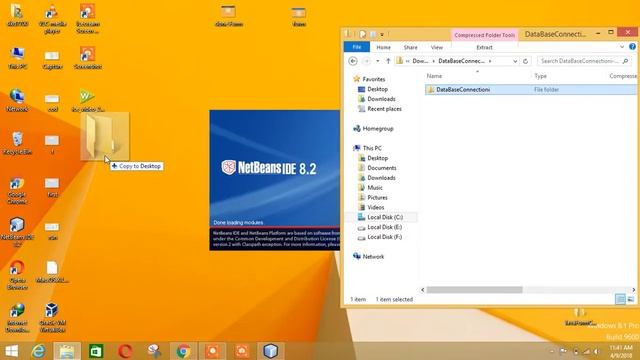This screenshot has width=640, height=360.
Task: Select Google Chrome desktop shortcut
Action: [17, 191]
